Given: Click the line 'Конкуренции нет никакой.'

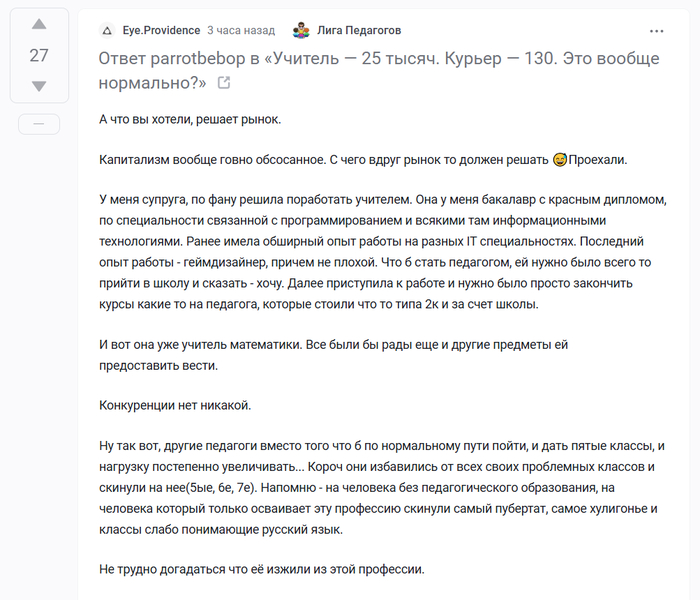Looking at the screenshot, I should click(x=174, y=406).
